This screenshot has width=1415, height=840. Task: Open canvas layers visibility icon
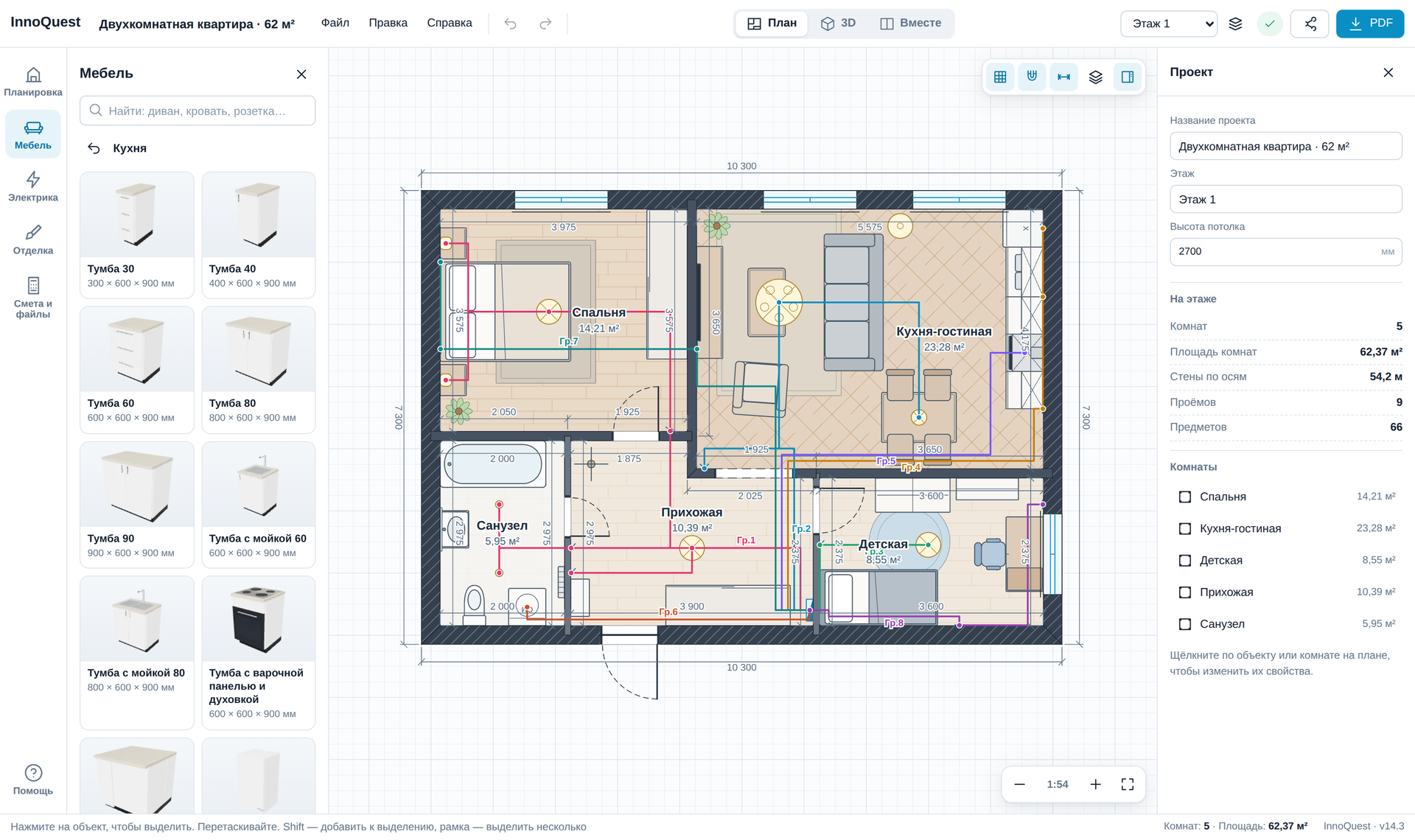click(1096, 77)
